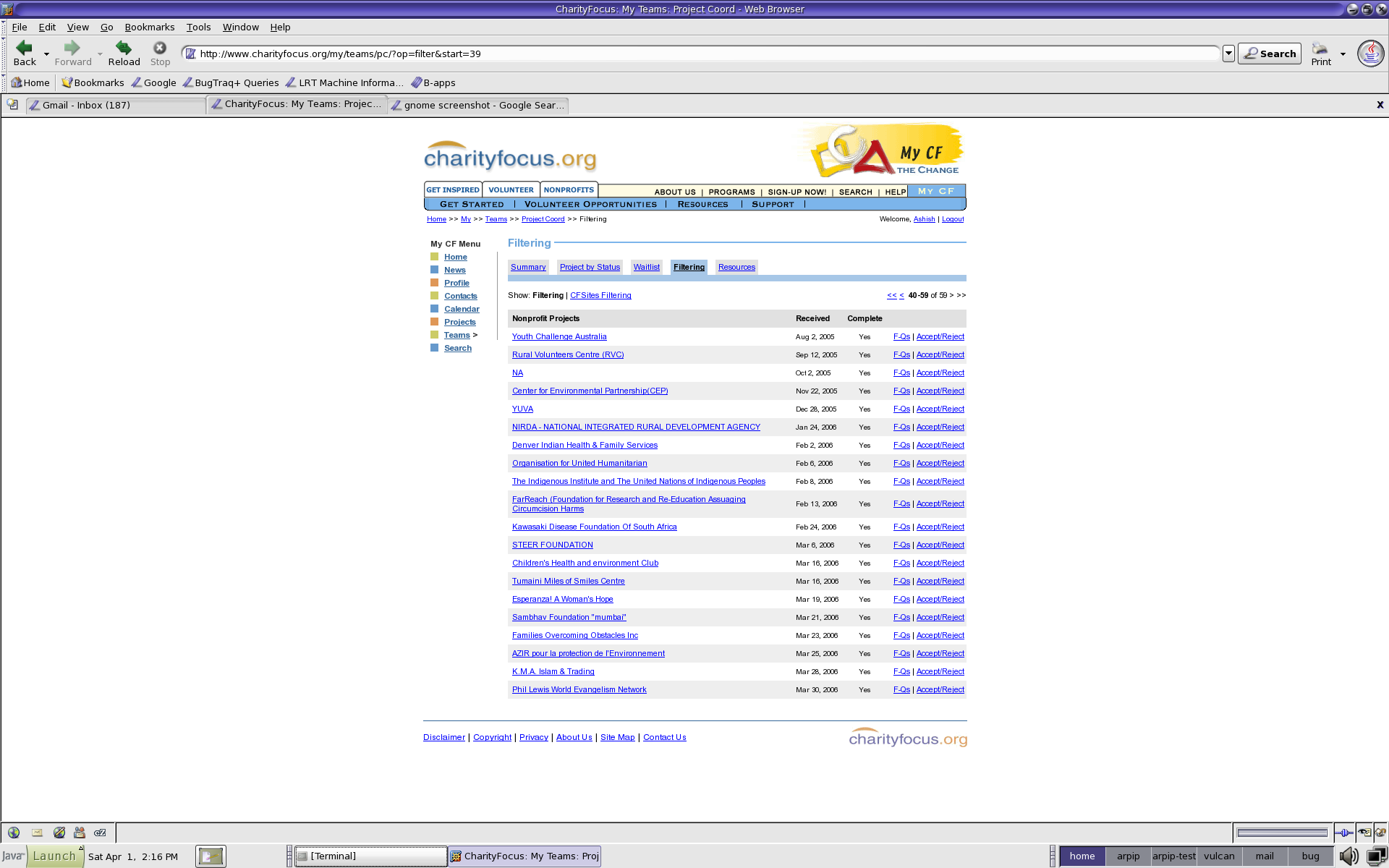1389x868 pixels.
Task: Open the B-apps bookmark
Action: coord(433,82)
